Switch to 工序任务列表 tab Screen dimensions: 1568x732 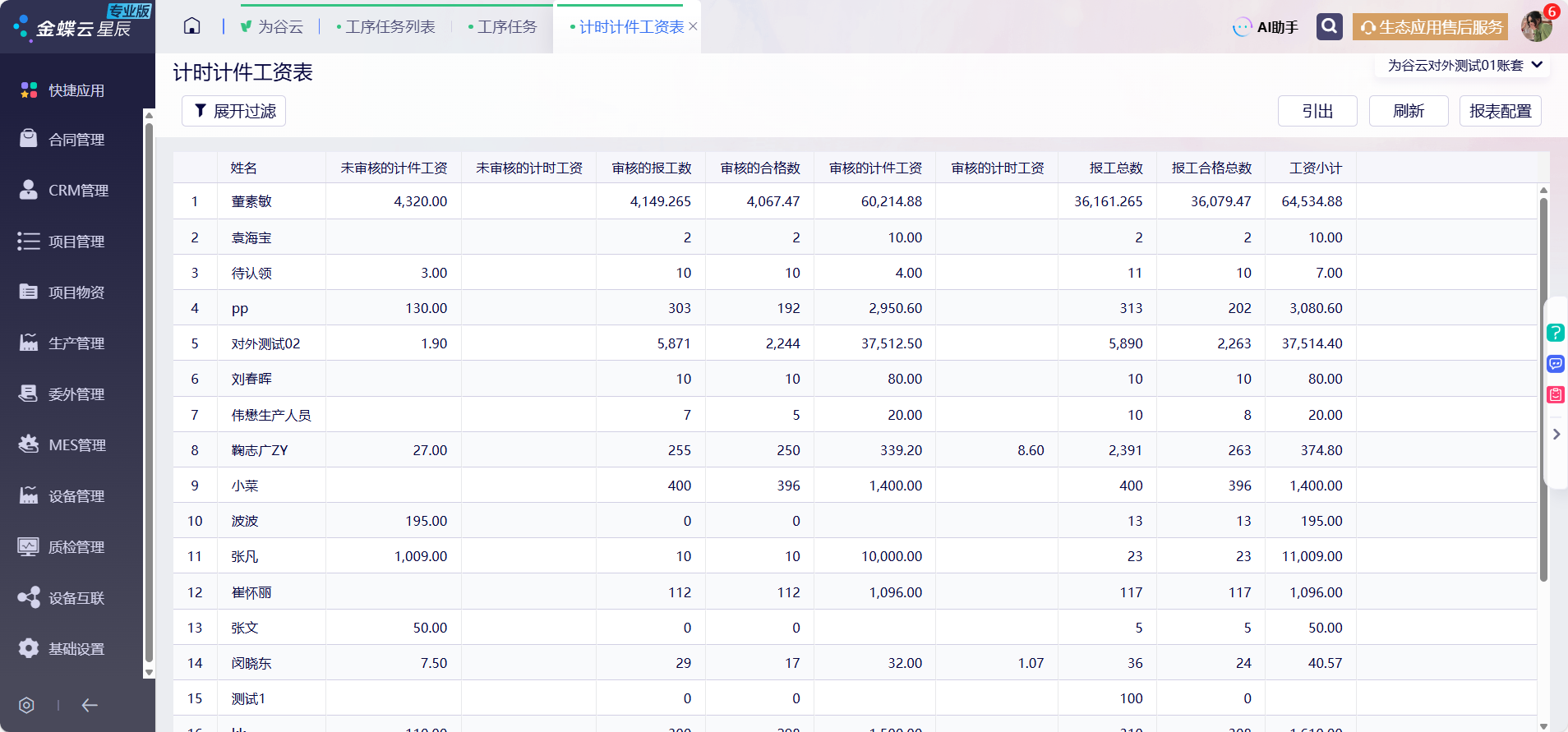(386, 26)
